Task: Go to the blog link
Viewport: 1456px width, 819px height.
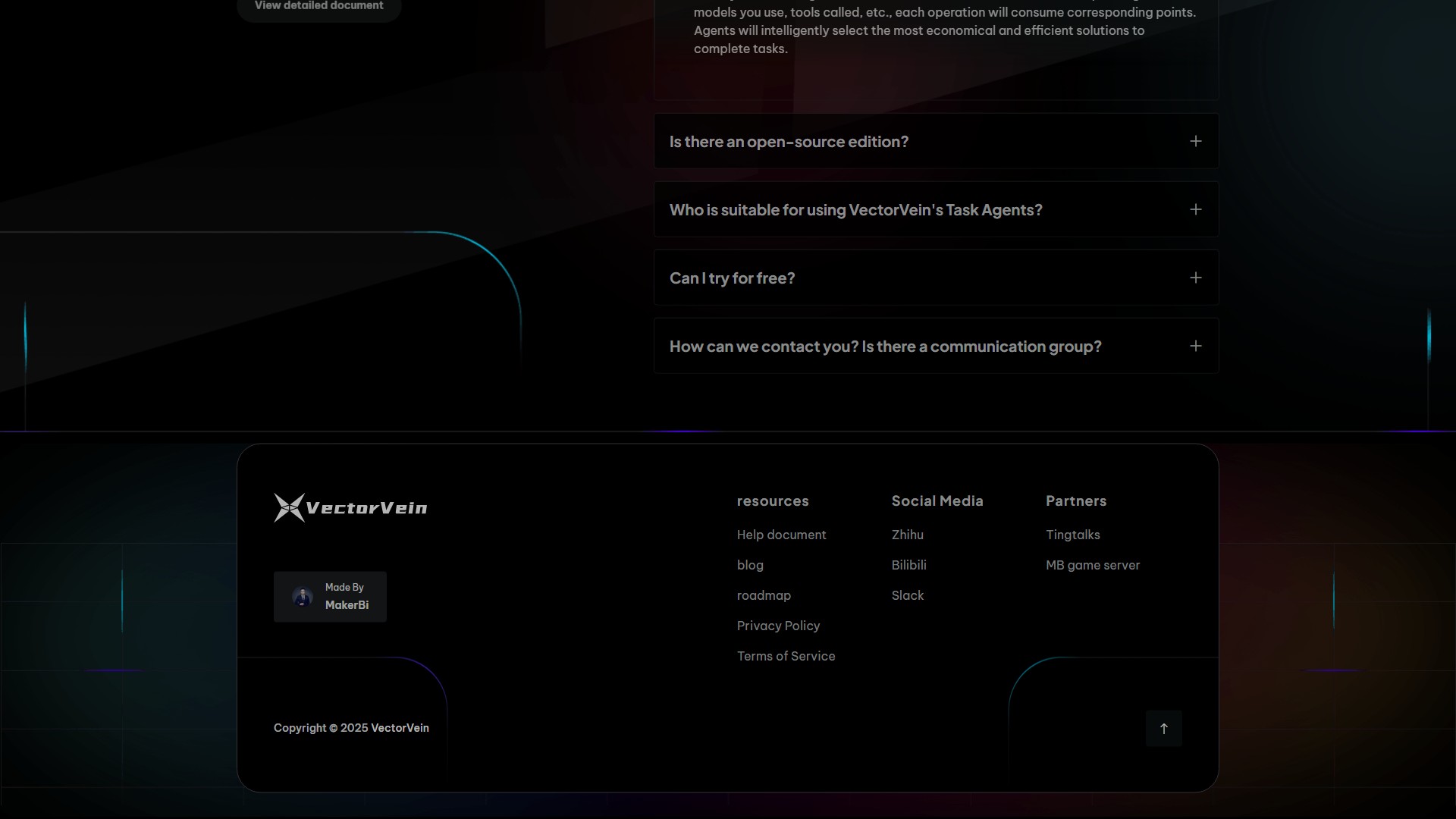Action: pyautogui.click(x=750, y=565)
